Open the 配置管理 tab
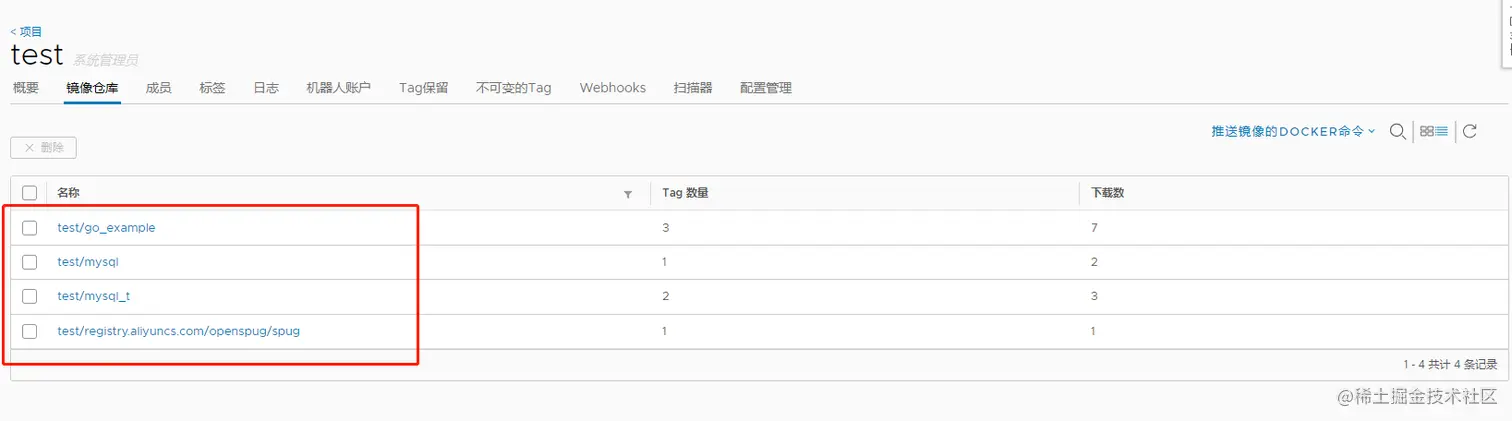The width and height of the screenshot is (1512, 421). pos(766,88)
